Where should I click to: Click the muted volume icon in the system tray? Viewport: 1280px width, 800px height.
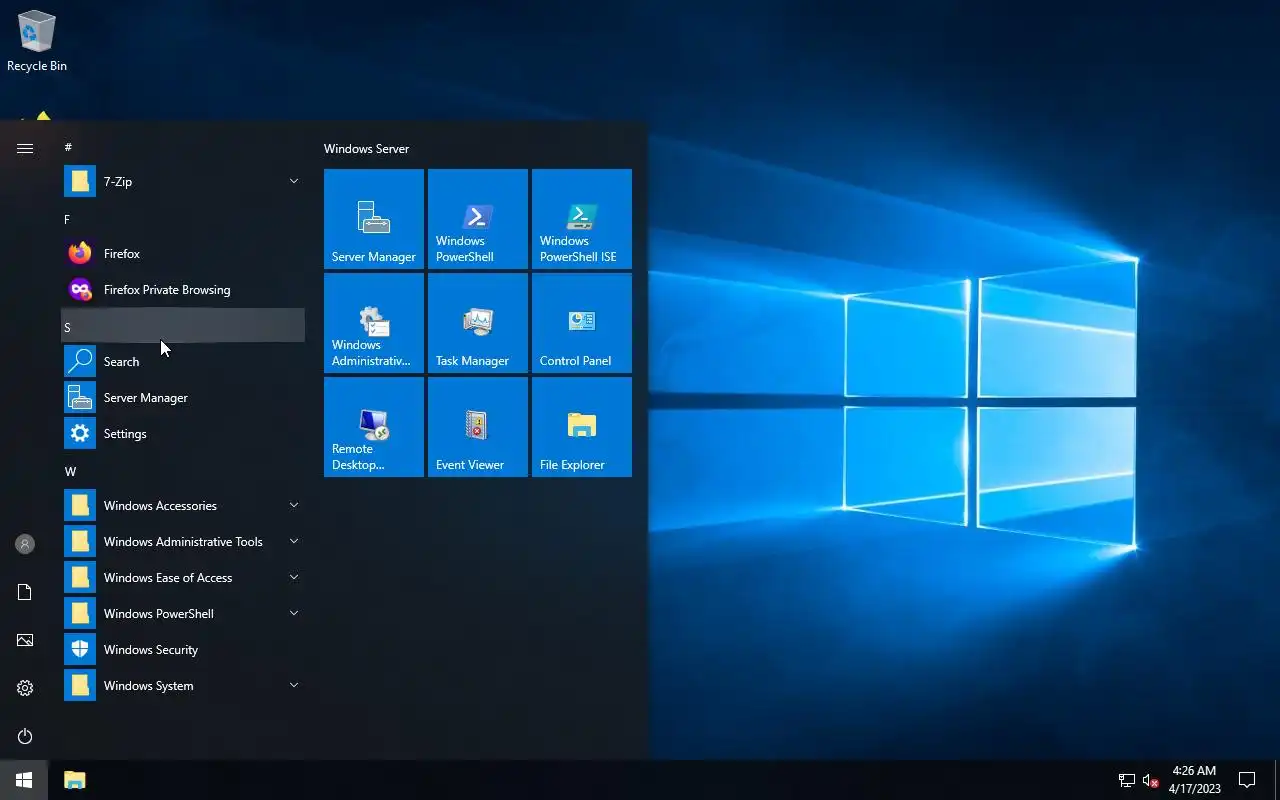[1151, 781]
